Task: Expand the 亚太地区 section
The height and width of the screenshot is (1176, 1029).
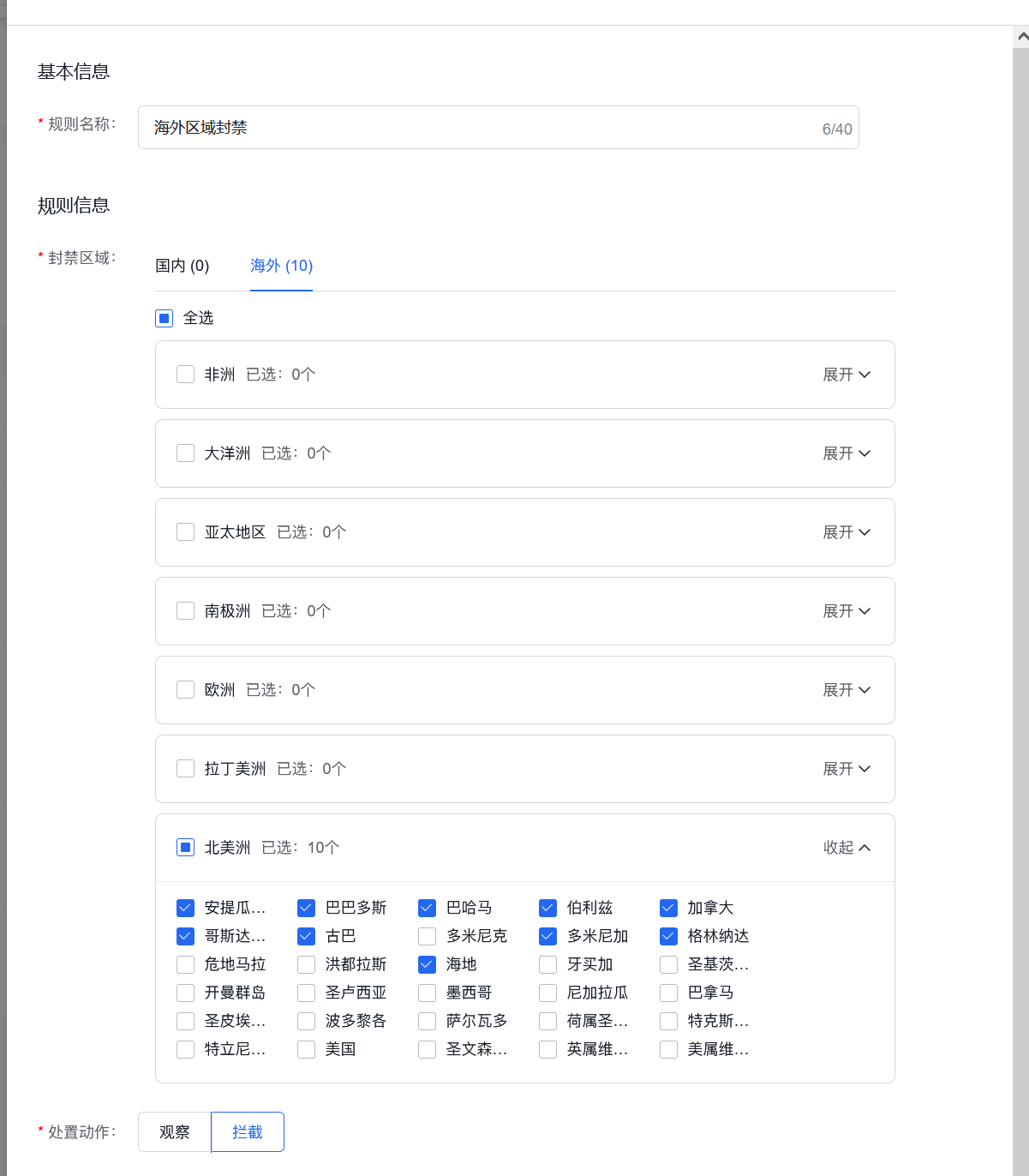Action: (847, 532)
